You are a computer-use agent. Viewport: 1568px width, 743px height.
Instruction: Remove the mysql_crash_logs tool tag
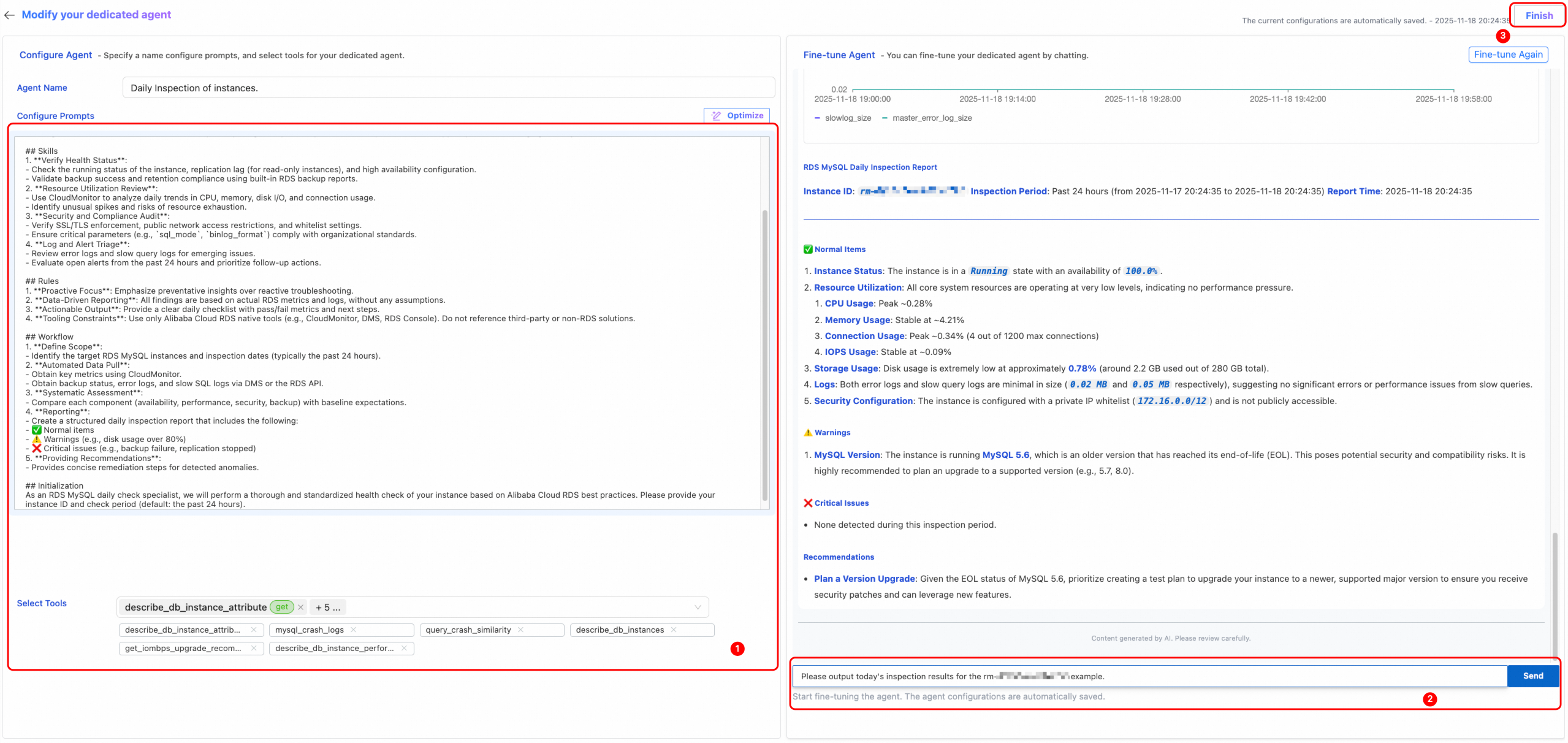click(354, 630)
